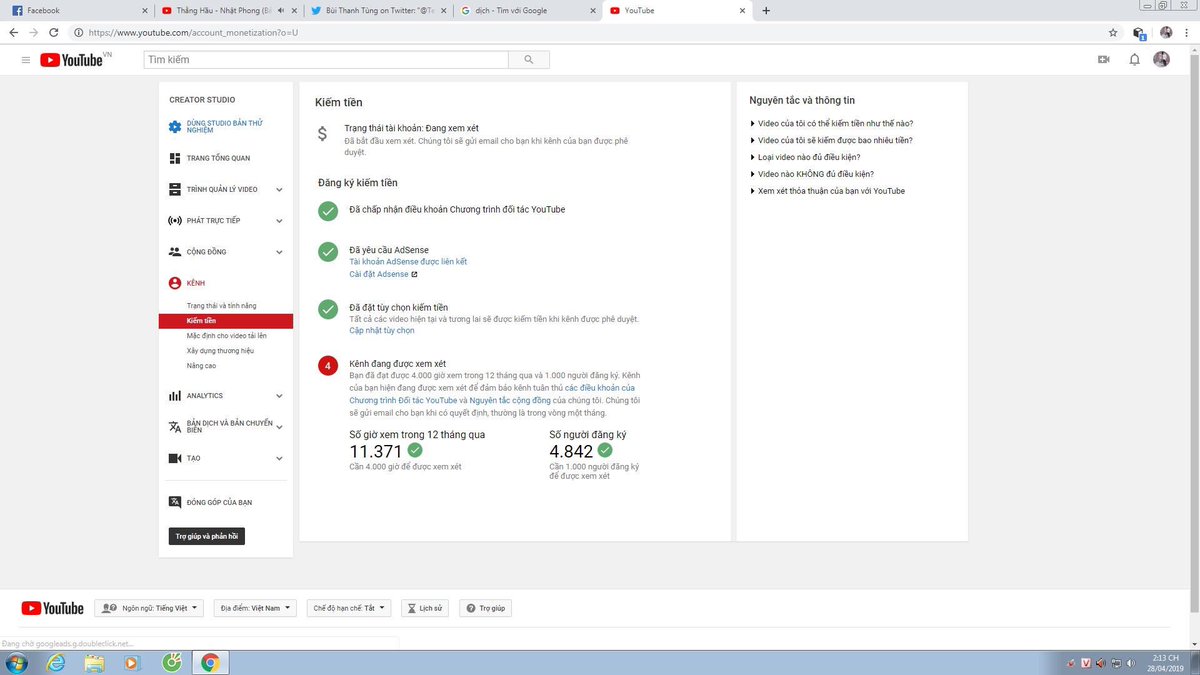Open Chrome three-dot menu
Image resolution: width=1200 pixels, height=675 pixels.
tap(1188, 32)
